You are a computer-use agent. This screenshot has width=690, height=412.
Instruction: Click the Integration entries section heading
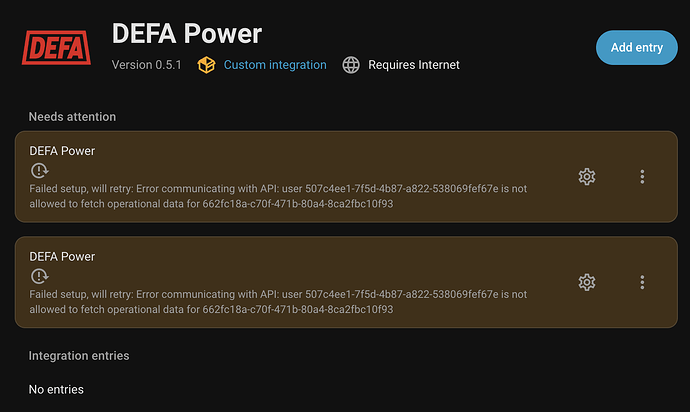(79, 355)
